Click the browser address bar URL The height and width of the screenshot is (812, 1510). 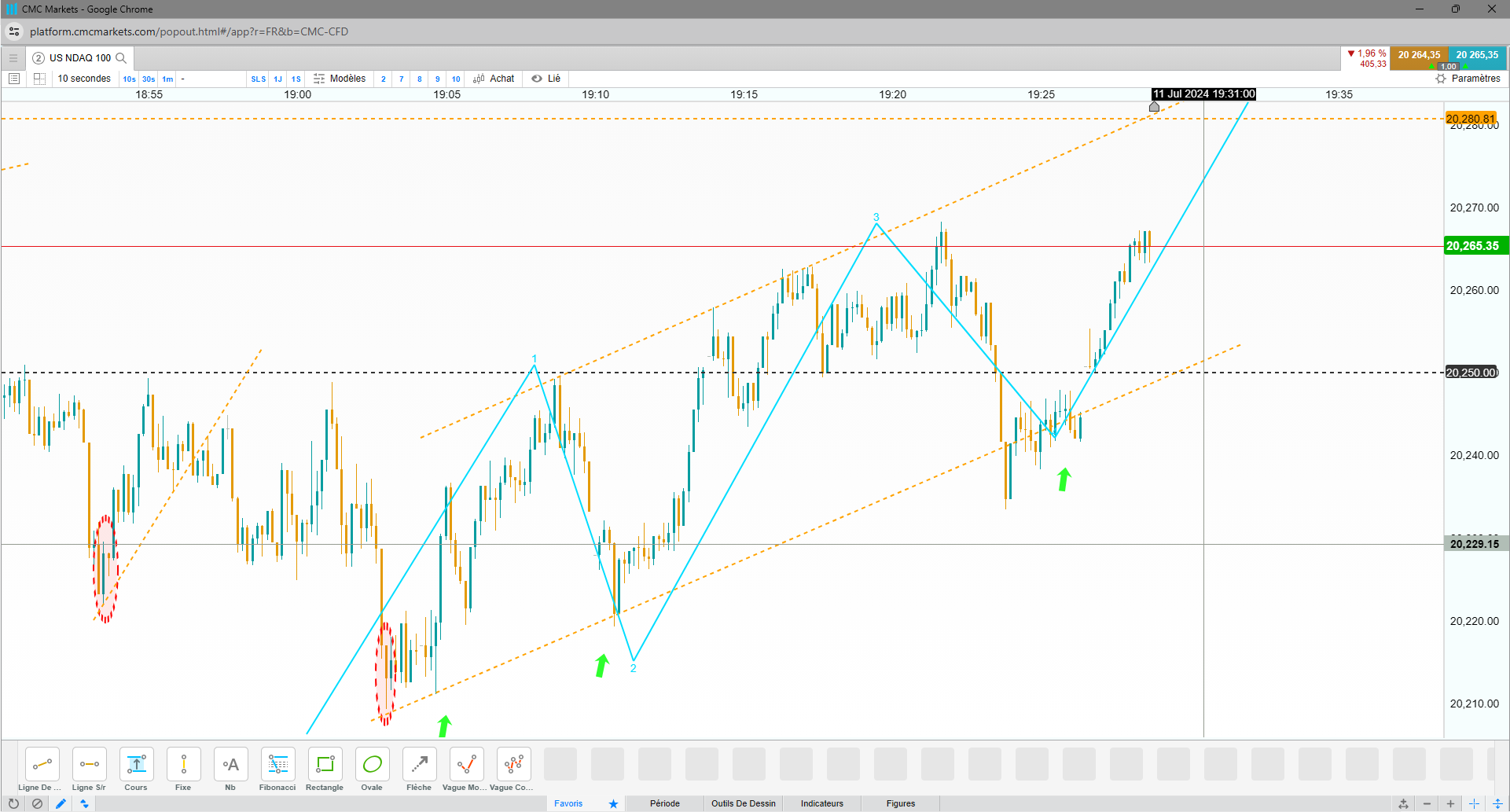tap(189, 31)
